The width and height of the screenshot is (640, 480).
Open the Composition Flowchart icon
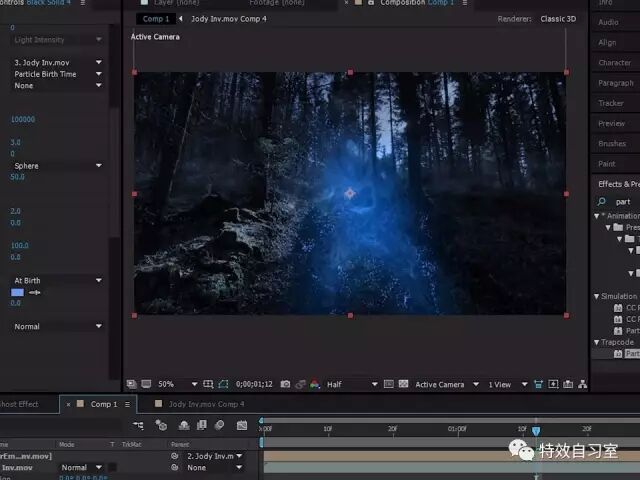[x=582, y=384]
